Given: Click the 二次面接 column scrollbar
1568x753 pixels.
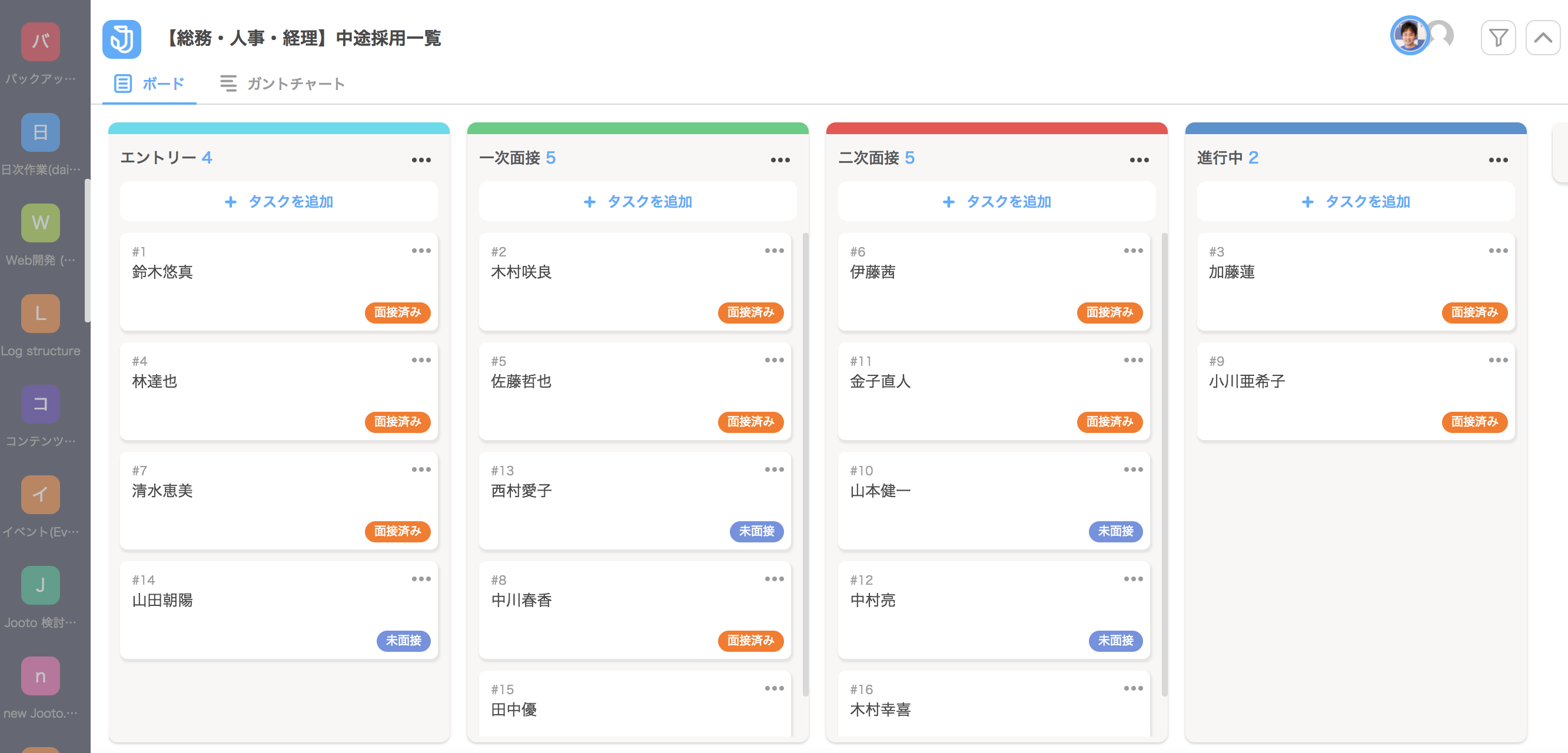Looking at the screenshot, I should (1164, 465).
